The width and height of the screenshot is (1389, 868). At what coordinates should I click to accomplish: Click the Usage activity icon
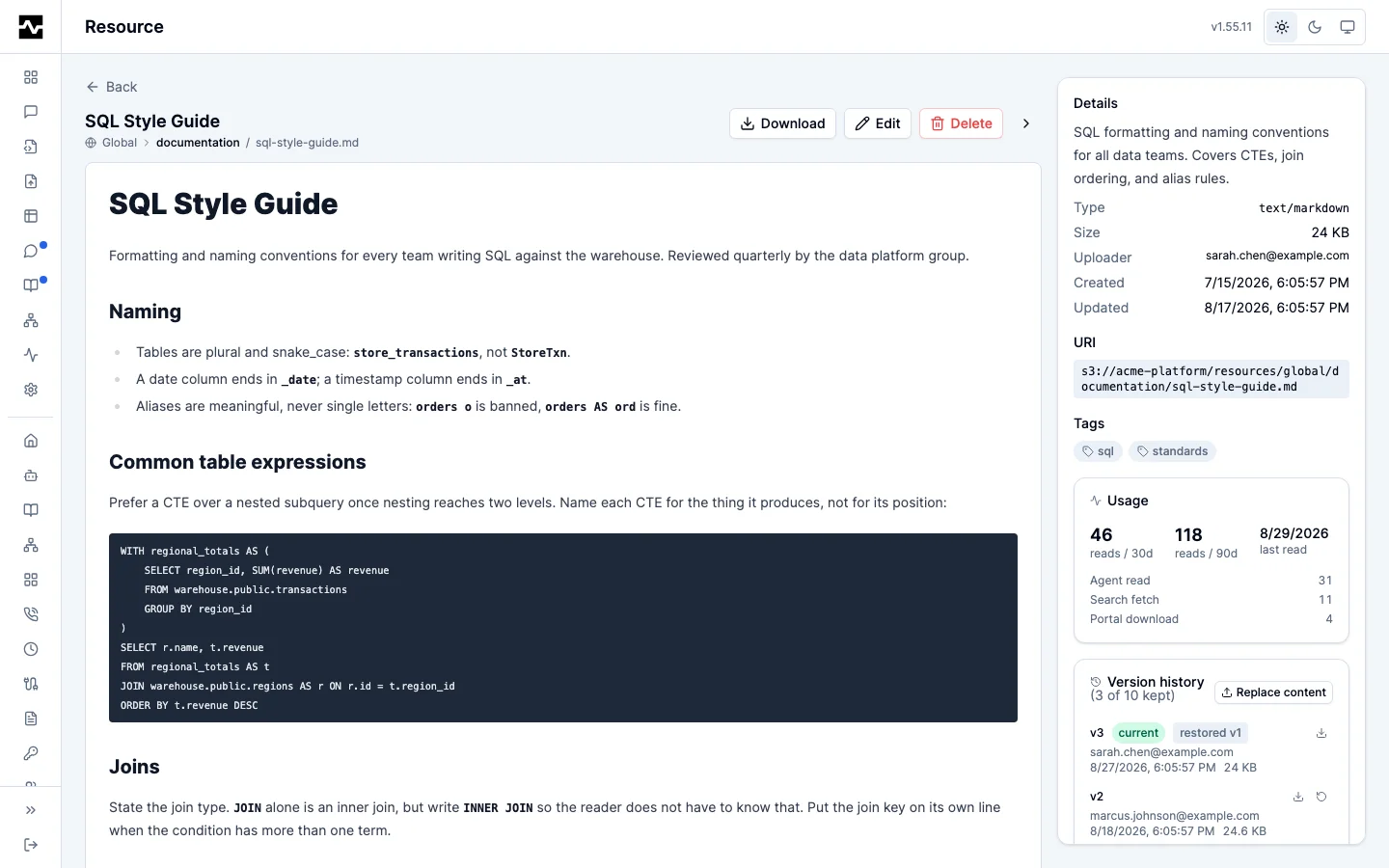[1096, 501]
